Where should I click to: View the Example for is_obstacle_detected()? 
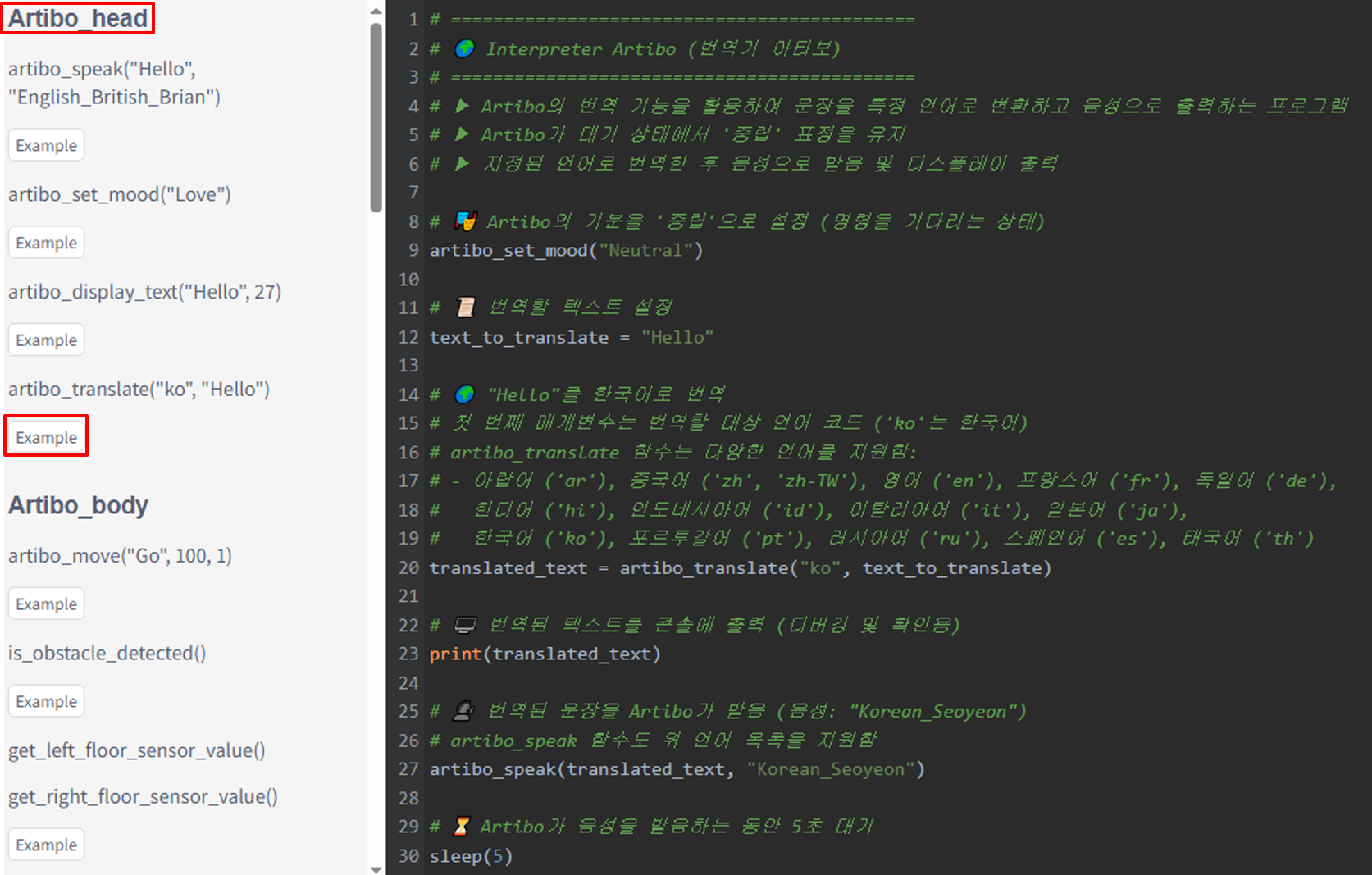[x=46, y=702]
